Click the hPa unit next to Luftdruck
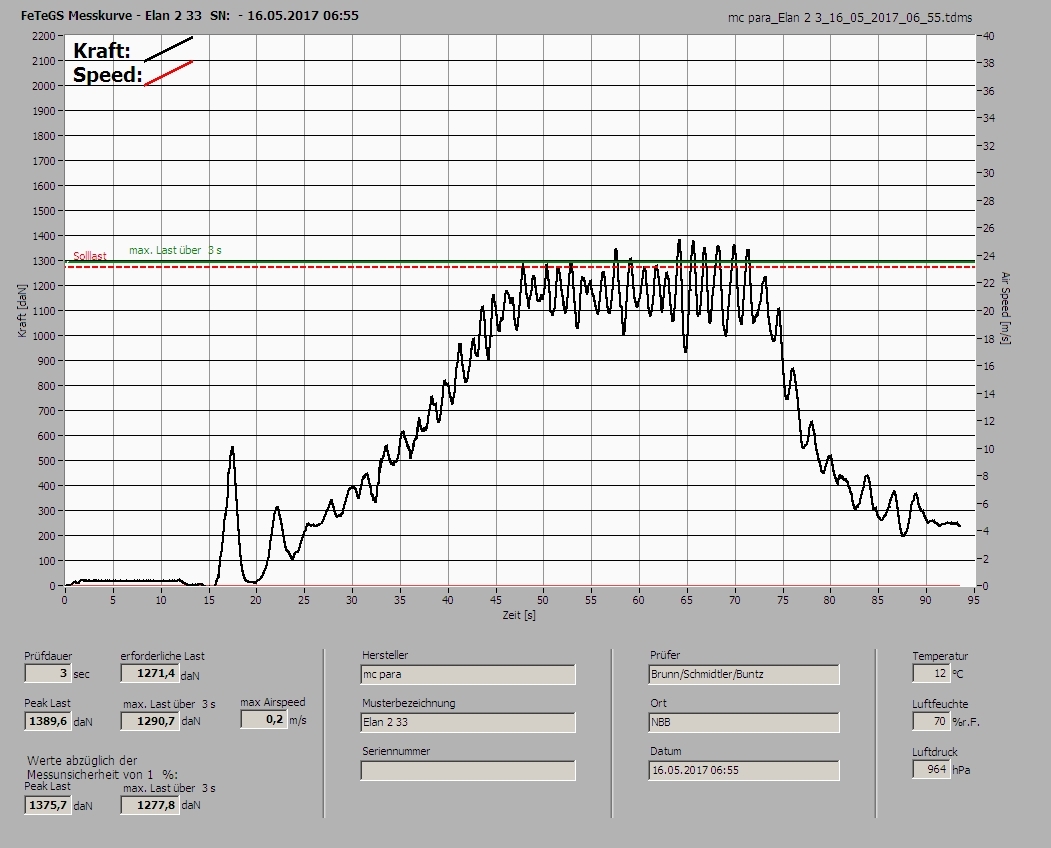 click(x=961, y=770)
